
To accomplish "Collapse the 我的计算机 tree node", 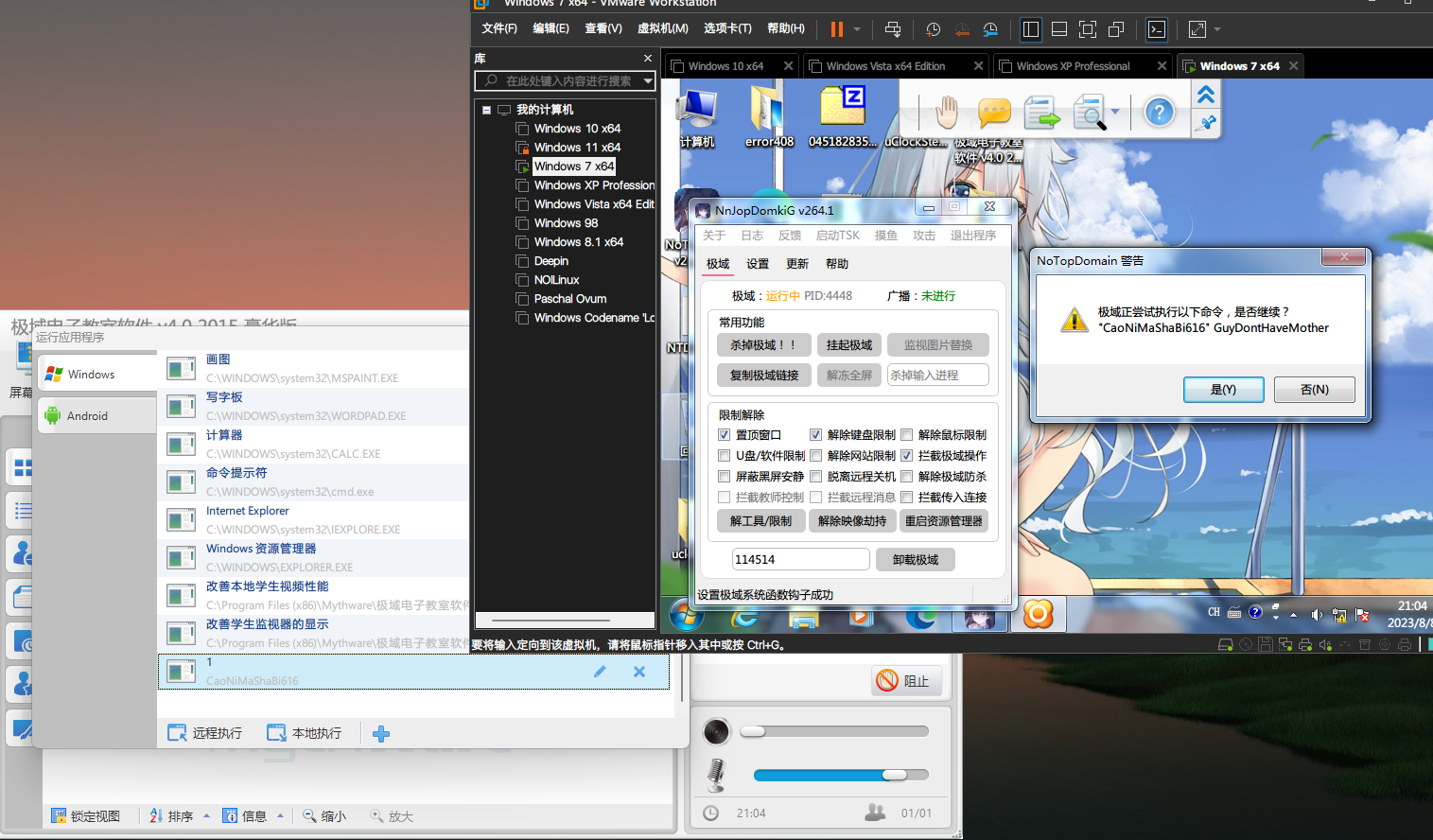I will tap(486, 110).
